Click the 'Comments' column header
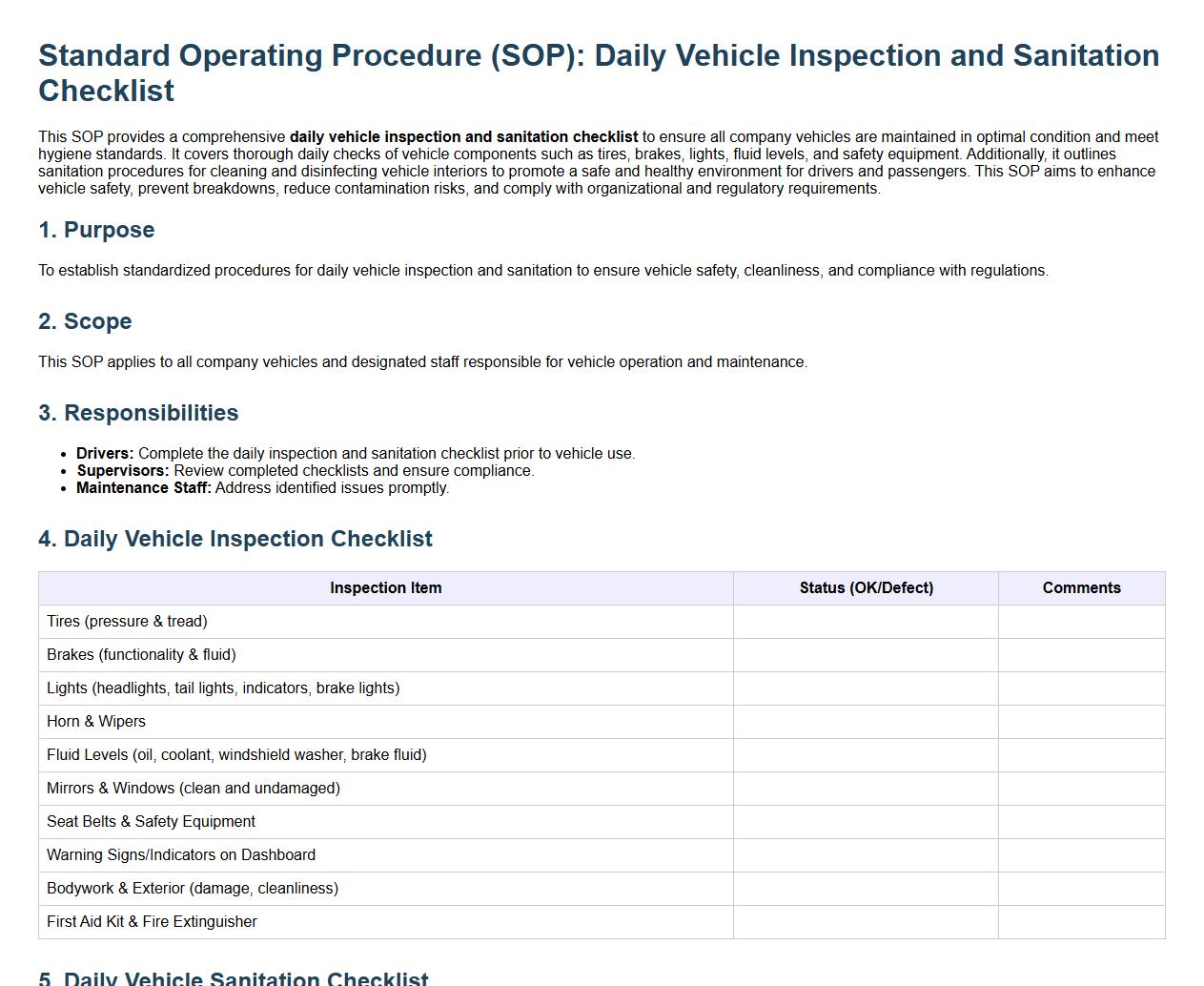 coord(1081,588)
